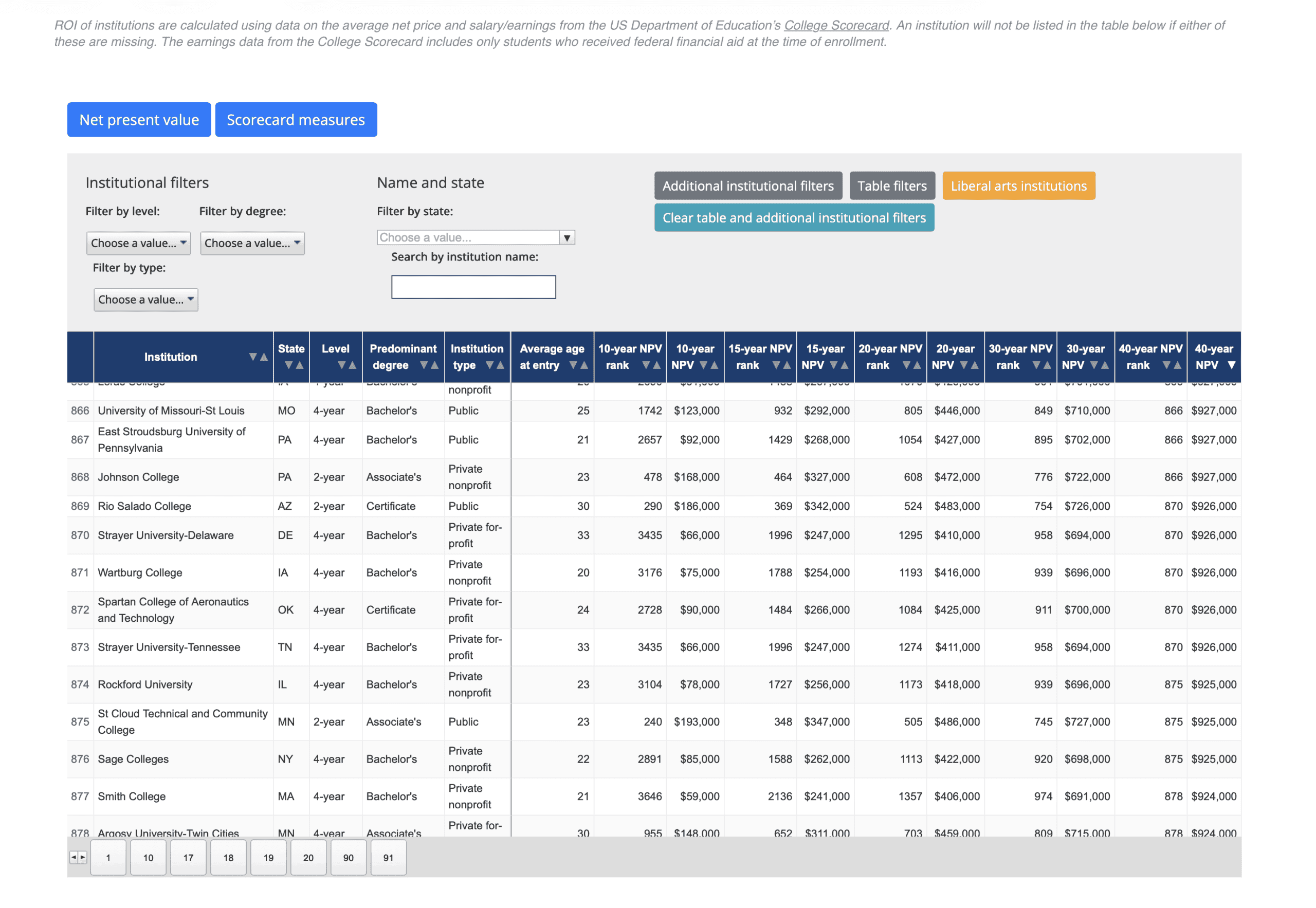Click Smith College institution name
This screenshot has height=908, width=1316.
pyautogui.click(x=132, y=797)
